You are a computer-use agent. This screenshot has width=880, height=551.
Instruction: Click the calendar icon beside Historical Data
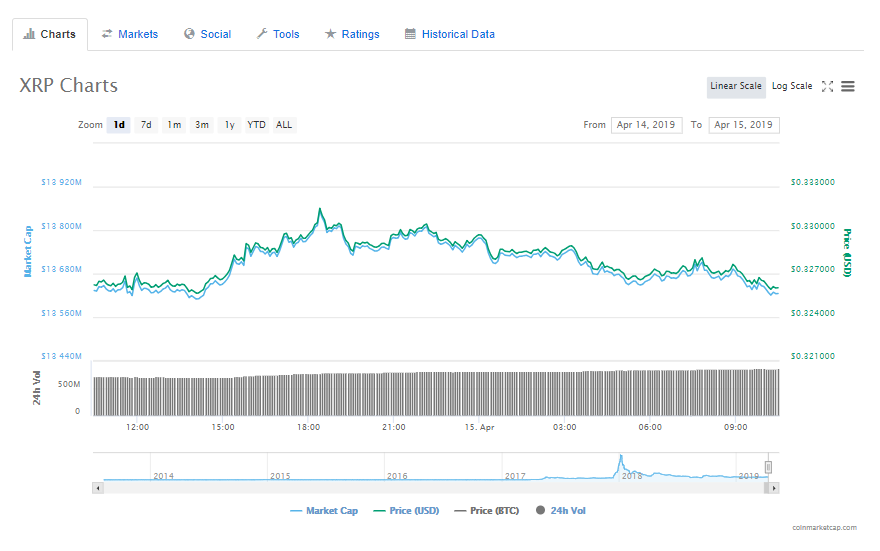click(x=410, y=34)
